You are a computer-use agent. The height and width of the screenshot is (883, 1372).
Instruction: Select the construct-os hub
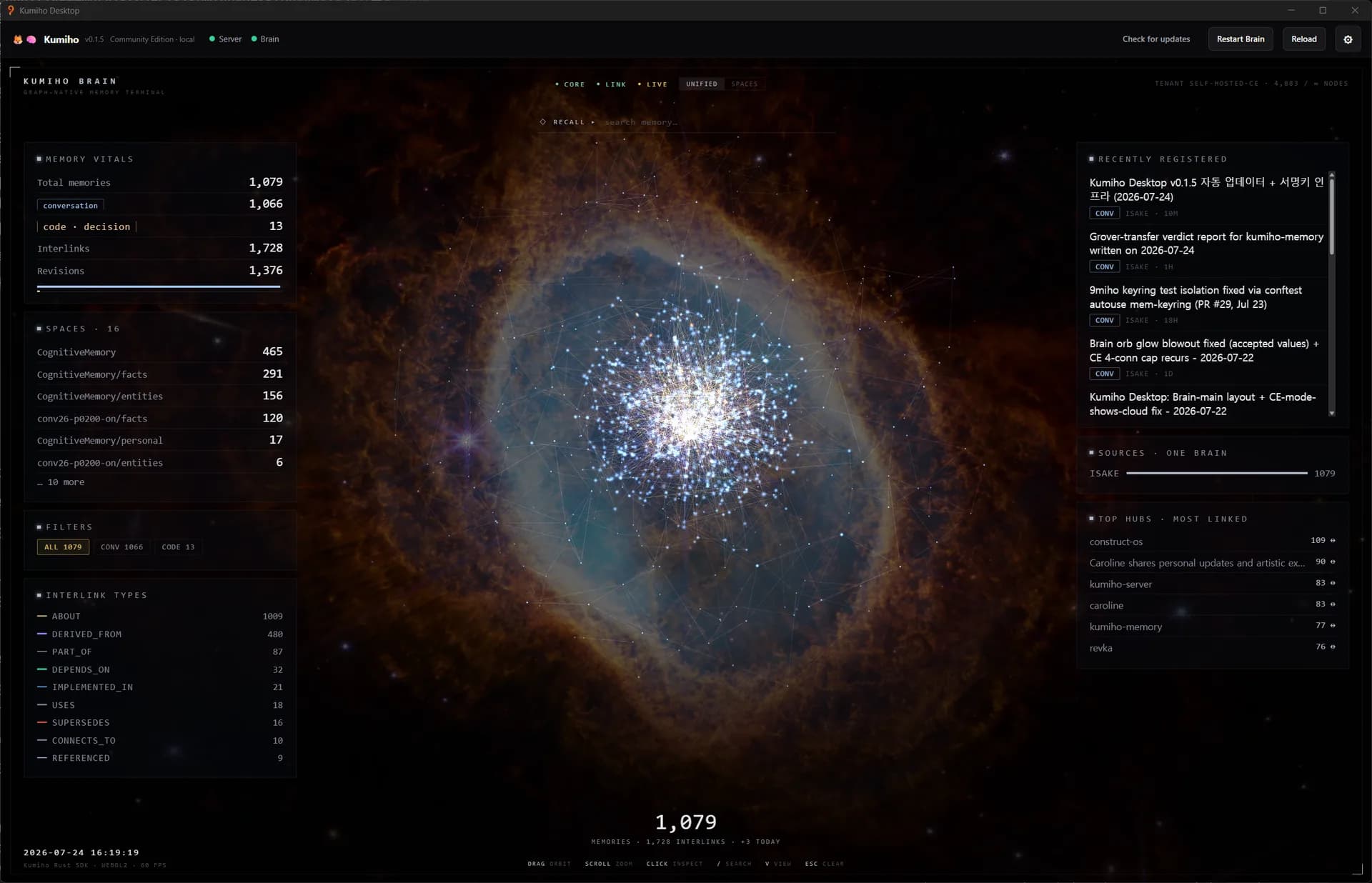(x=1212, y=542)
